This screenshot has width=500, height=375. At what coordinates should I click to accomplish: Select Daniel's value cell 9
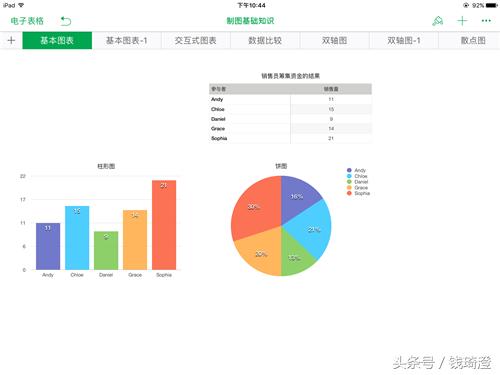[331, 119]
